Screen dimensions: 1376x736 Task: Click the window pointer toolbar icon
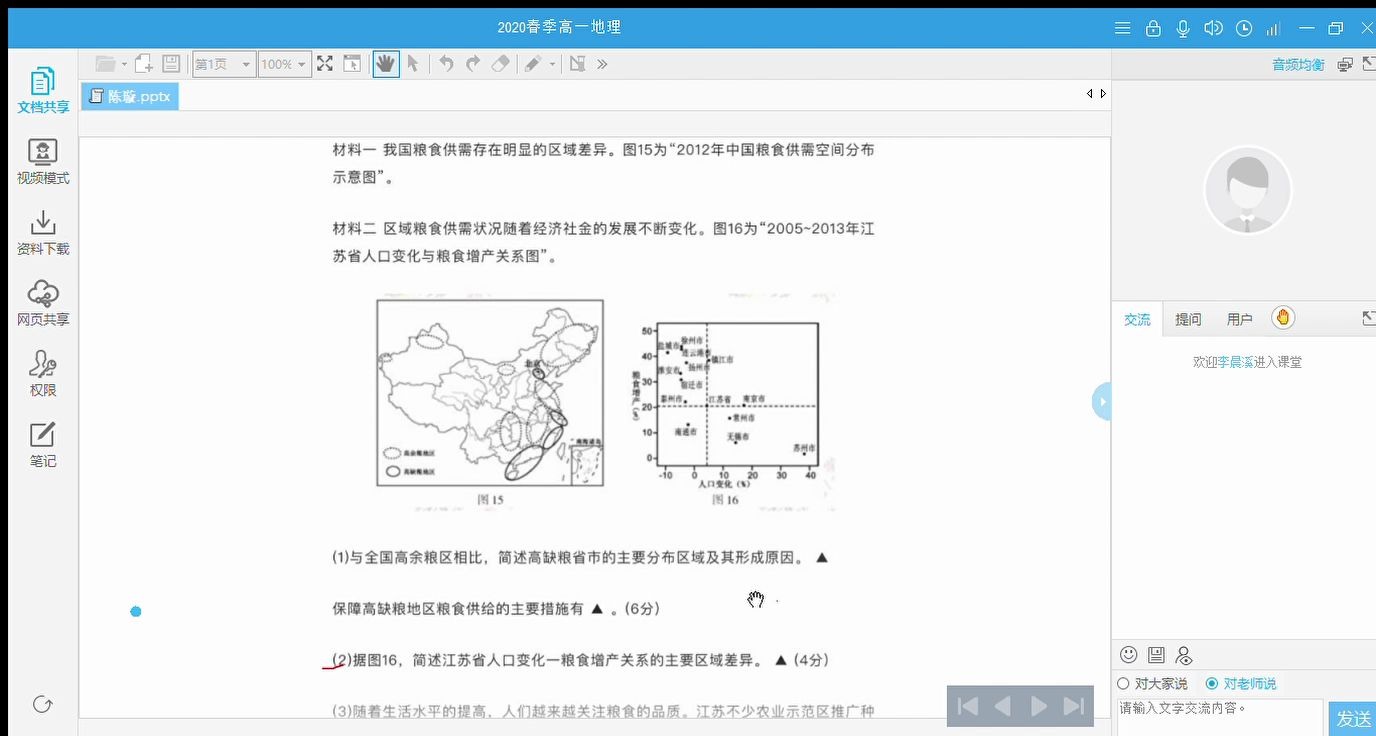tap(352, 64)
